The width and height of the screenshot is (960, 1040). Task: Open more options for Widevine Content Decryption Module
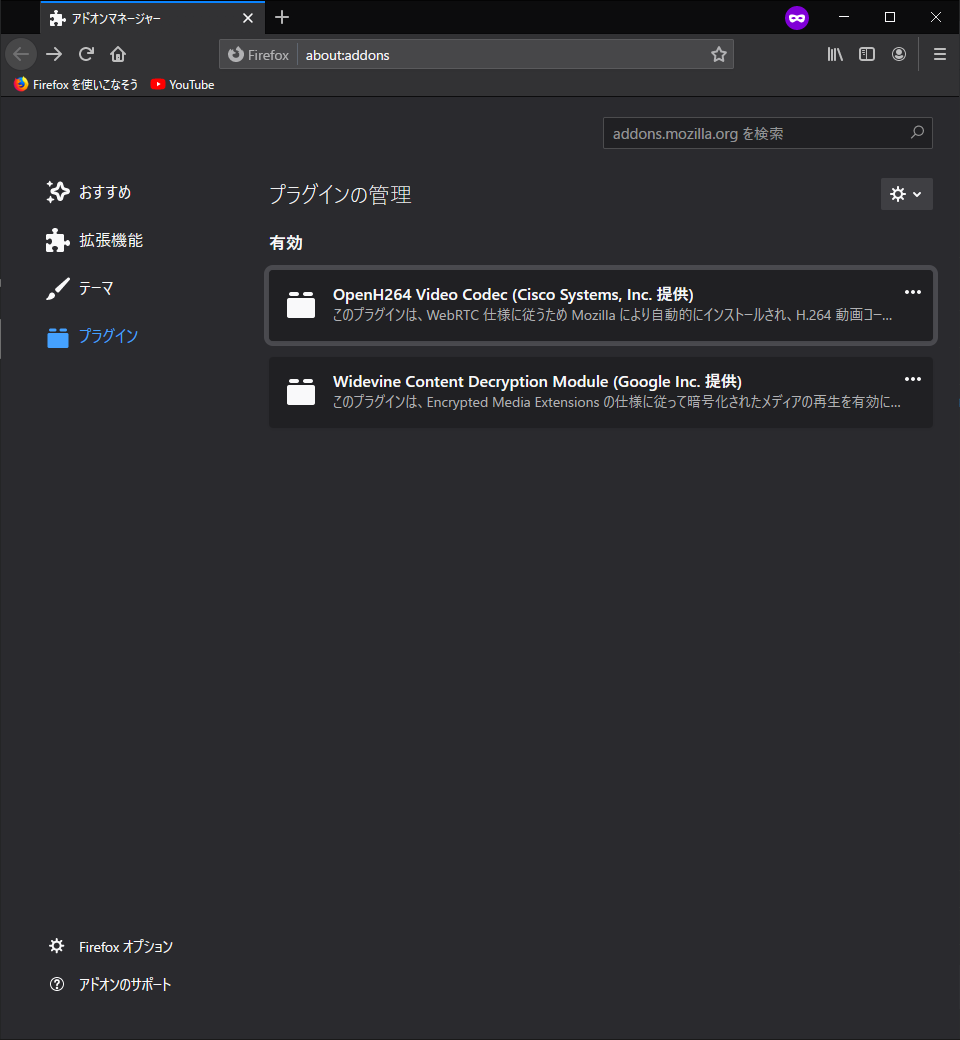(x=913, y=379)
